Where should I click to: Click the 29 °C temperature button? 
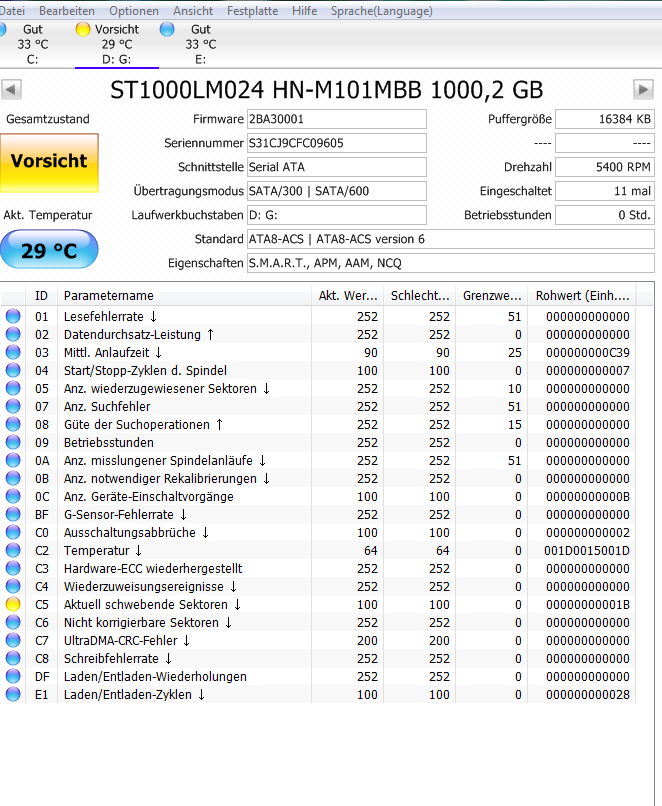click(x=49, y=249)
